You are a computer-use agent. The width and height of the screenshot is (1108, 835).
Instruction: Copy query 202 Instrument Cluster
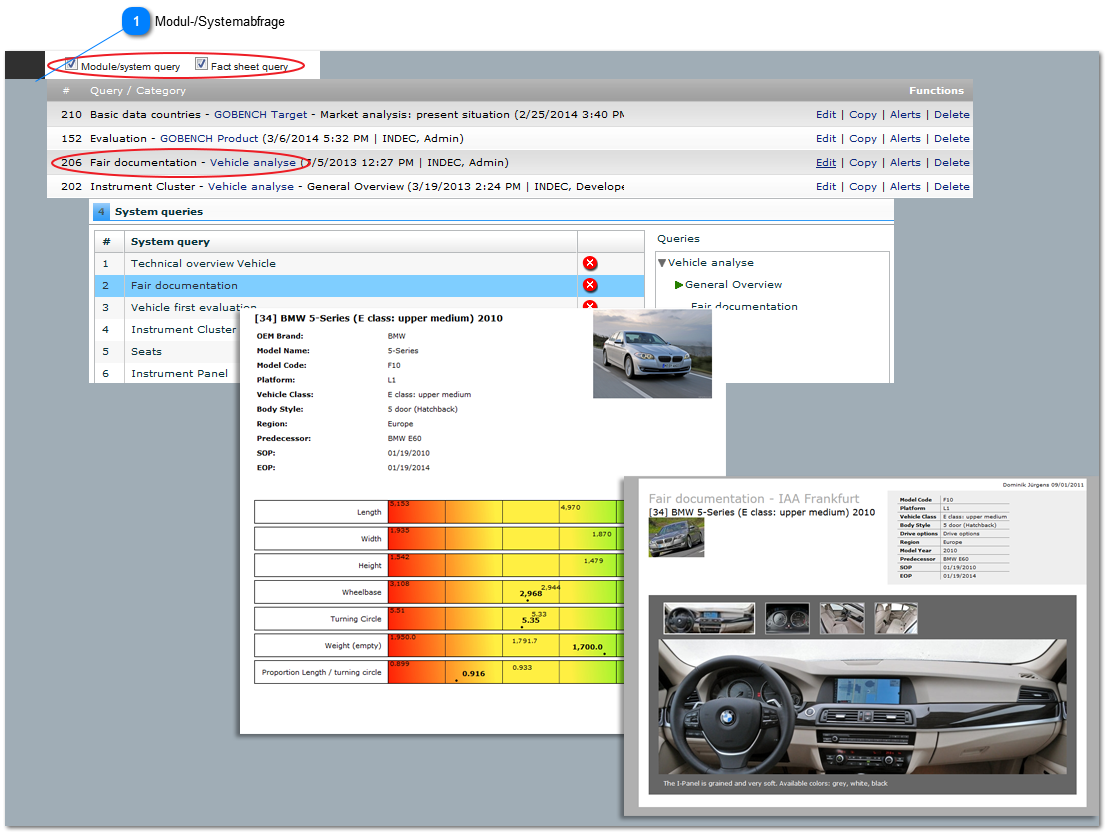[x=863, y=186]
